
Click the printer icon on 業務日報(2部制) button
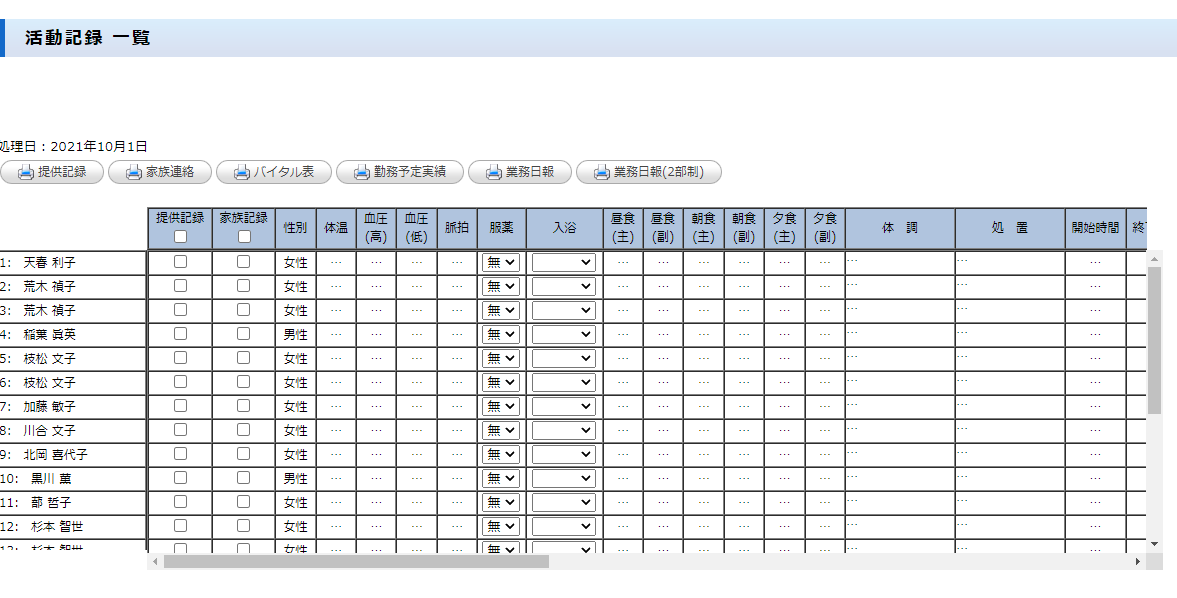coord(602,172)
